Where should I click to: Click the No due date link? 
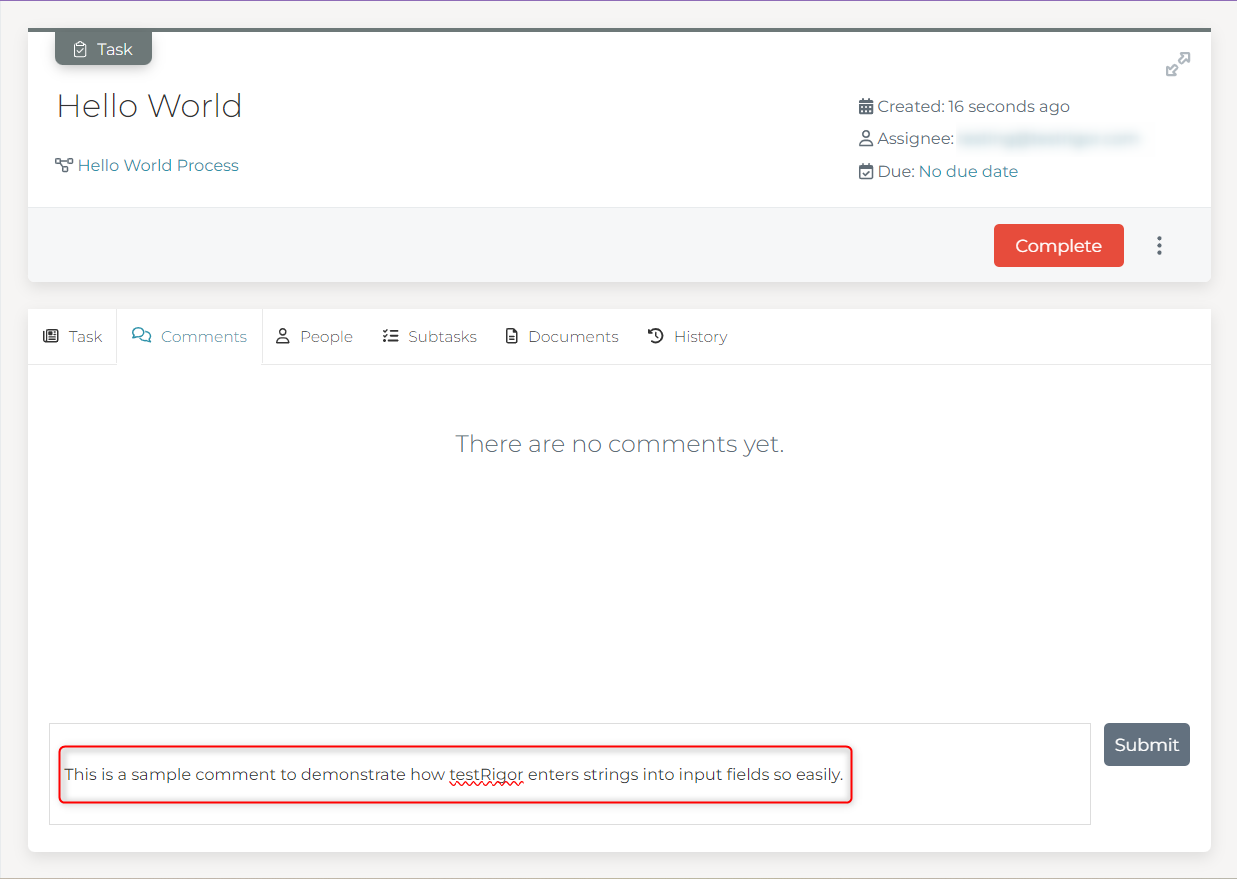click(x=968, y=172)
